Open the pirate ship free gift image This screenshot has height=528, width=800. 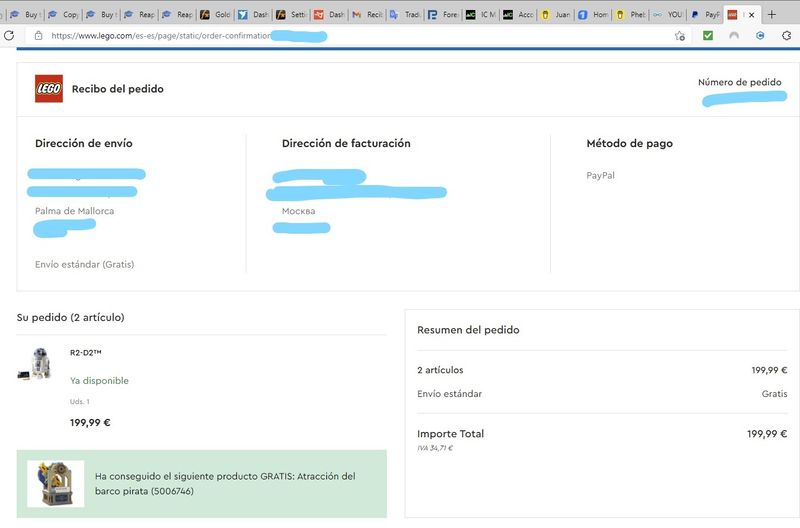point(56,484)
